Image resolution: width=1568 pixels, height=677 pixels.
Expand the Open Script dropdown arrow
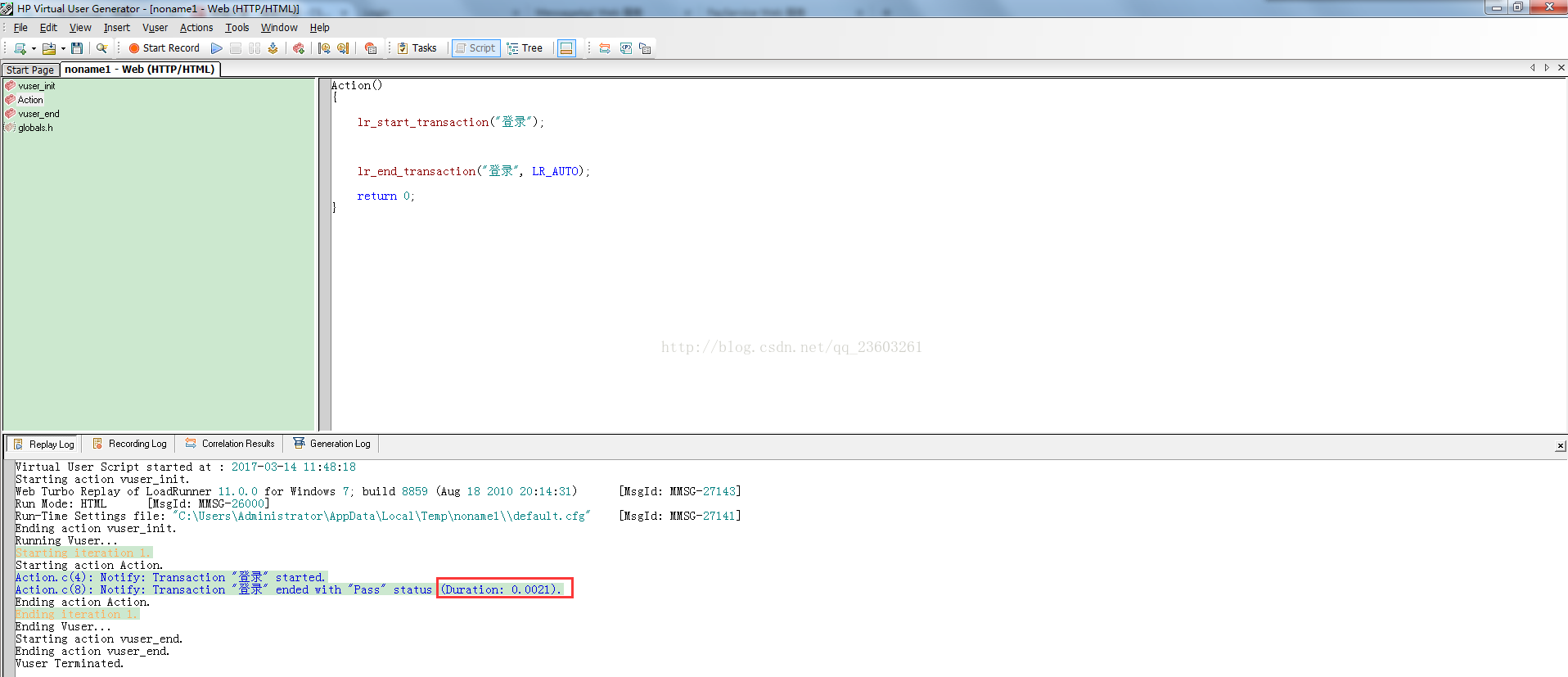(63, 48)
